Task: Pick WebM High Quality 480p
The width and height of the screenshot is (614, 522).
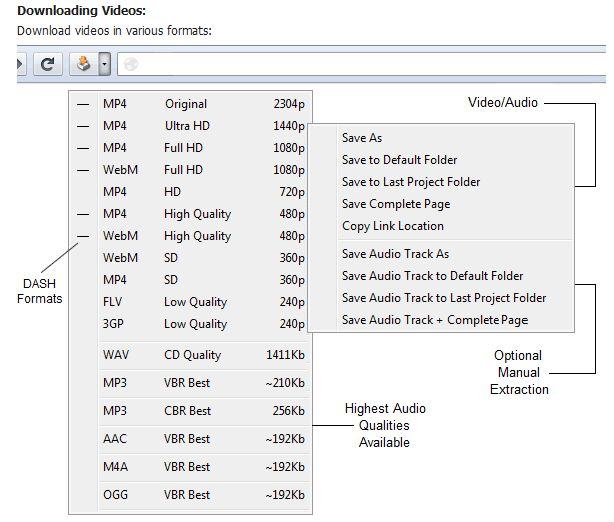Action: 191,236
